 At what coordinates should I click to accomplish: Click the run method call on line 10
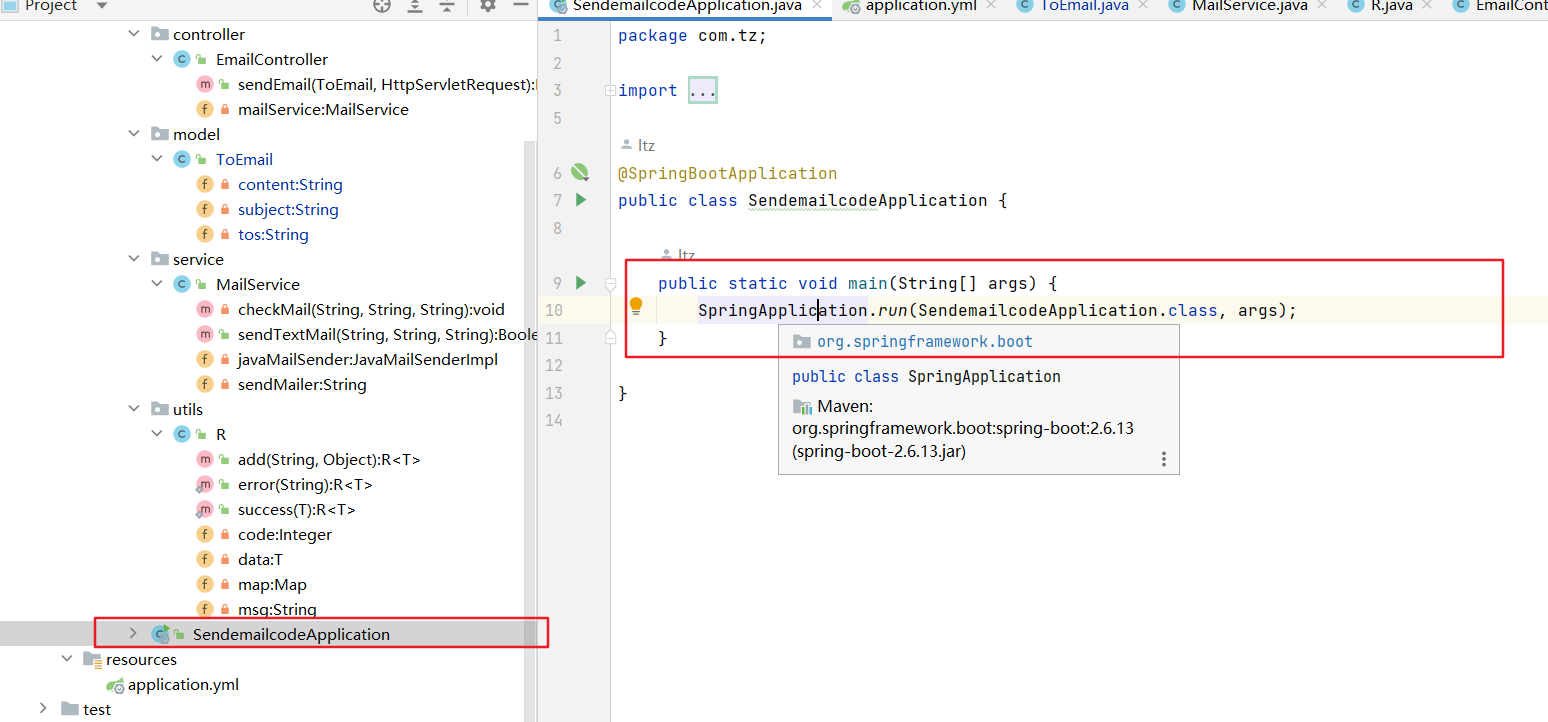[893, 310]
